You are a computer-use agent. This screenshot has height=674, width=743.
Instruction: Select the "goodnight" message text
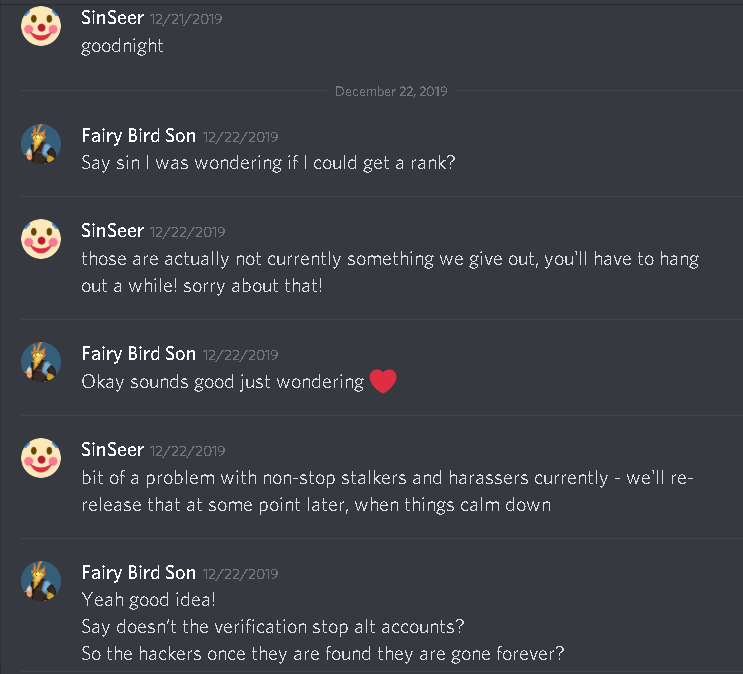pos(122,46)
